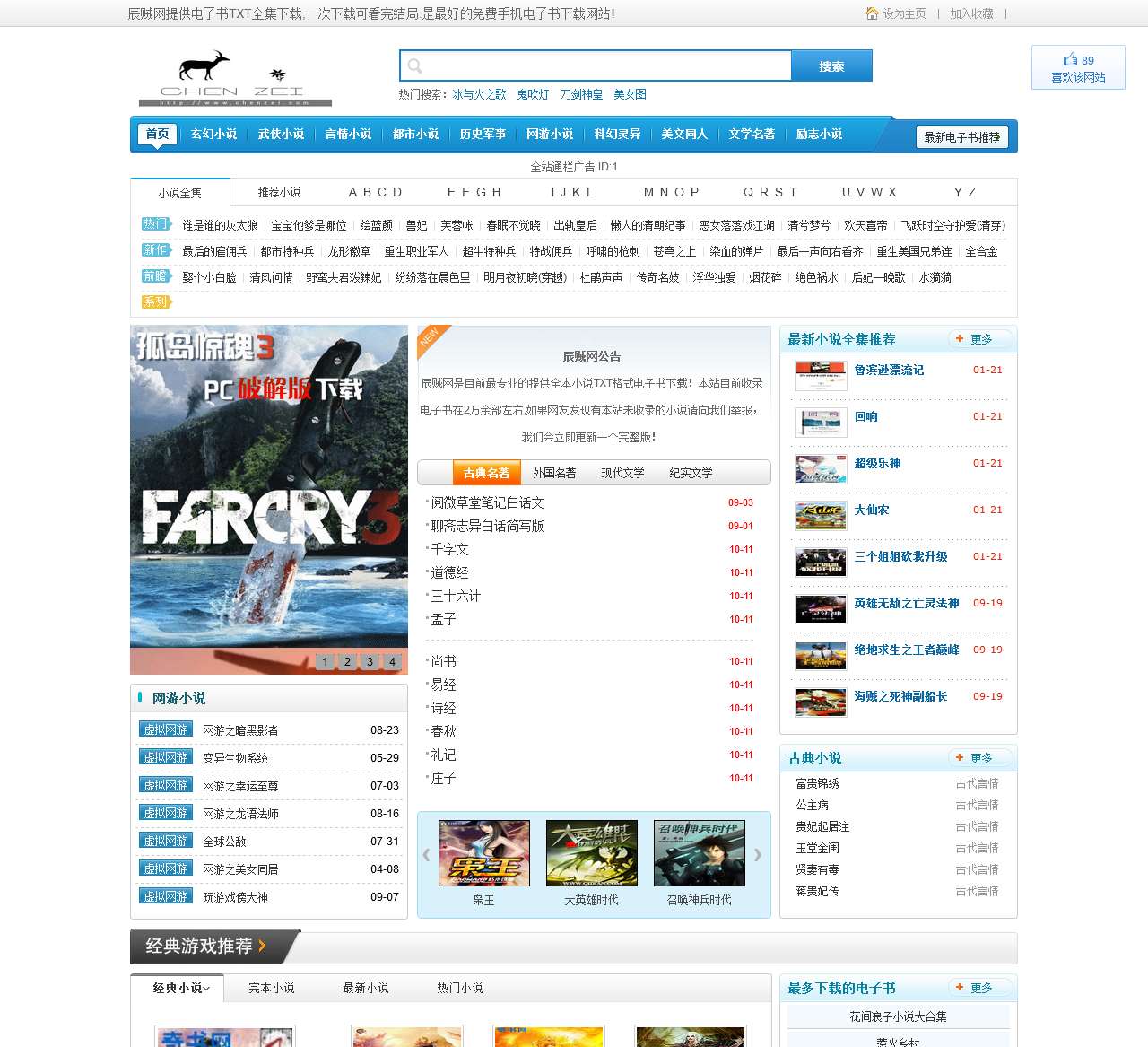Show slide 2 of the banner
The width and height of the screenshot is (1148, 1047).
[x=347, y=662]
